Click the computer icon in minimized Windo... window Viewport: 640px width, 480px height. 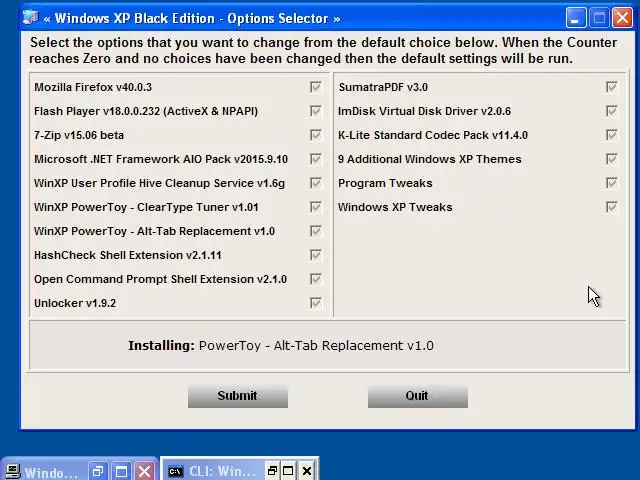pos(12,472)
